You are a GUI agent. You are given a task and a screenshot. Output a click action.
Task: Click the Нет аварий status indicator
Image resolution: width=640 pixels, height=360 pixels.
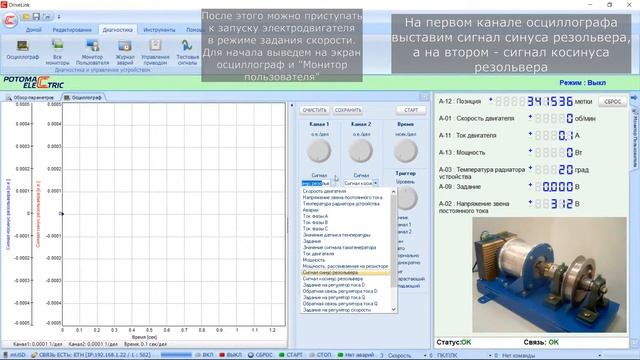tap(356, 355)
